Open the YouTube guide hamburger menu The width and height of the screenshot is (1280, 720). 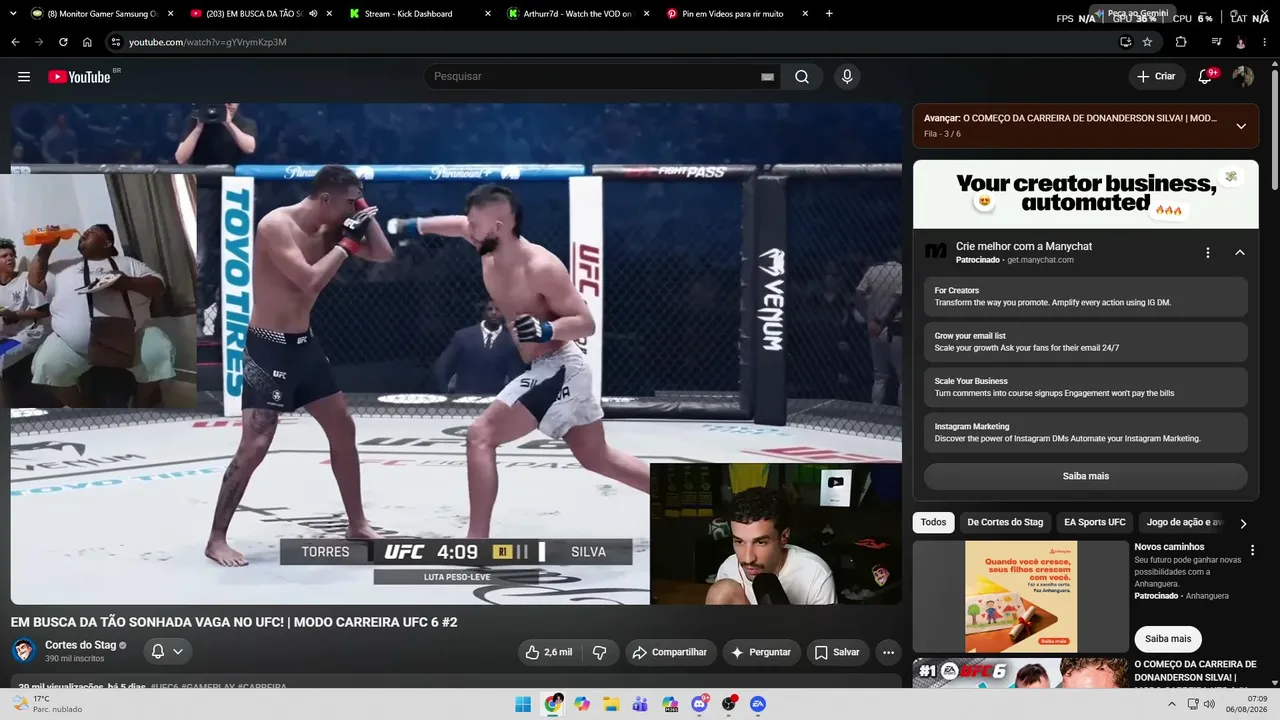point(24,77)
